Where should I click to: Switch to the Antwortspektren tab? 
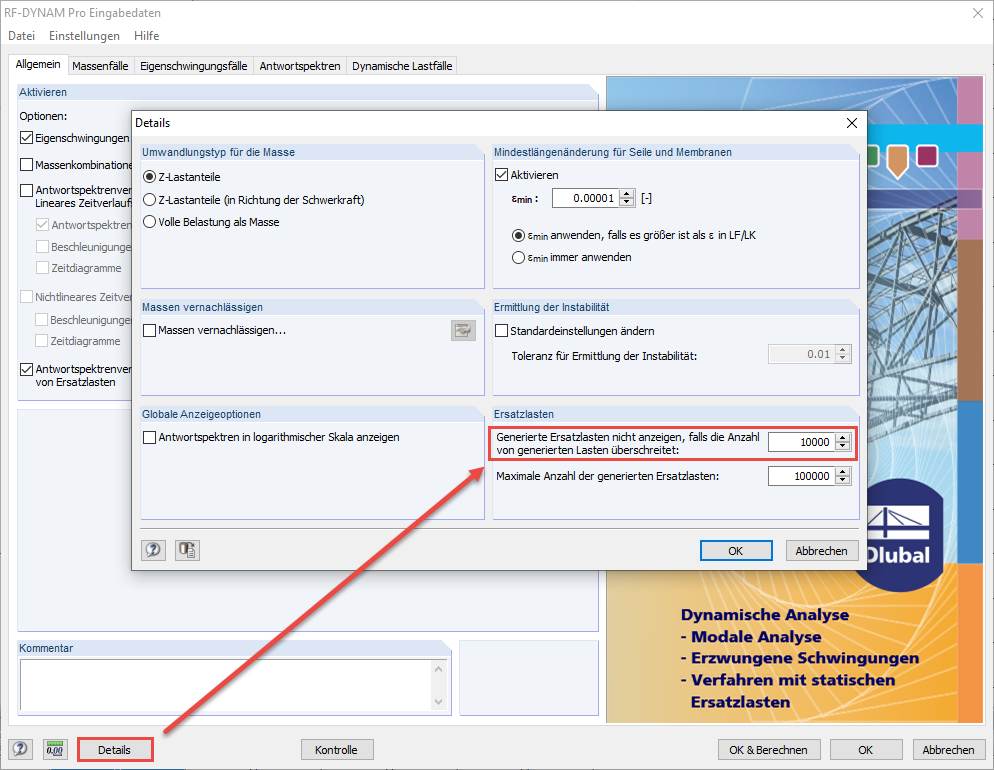pos(300,66)
